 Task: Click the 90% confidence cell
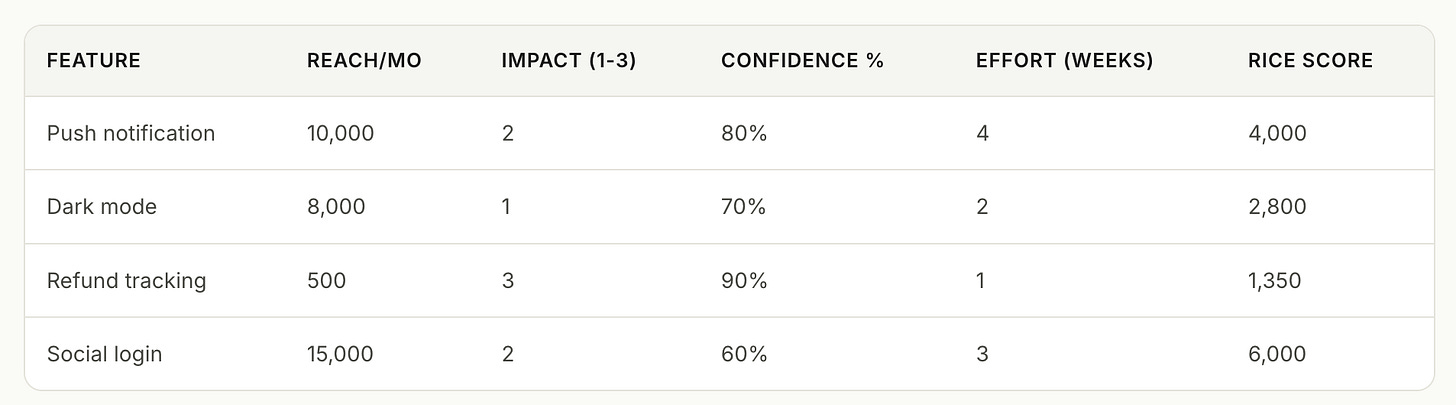pos(744,281)
